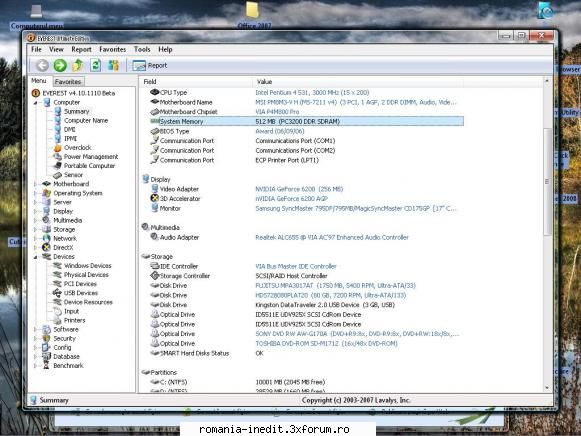581x436 pixels.
Task: Switch to the Menu tab
Action: [39, 81]
